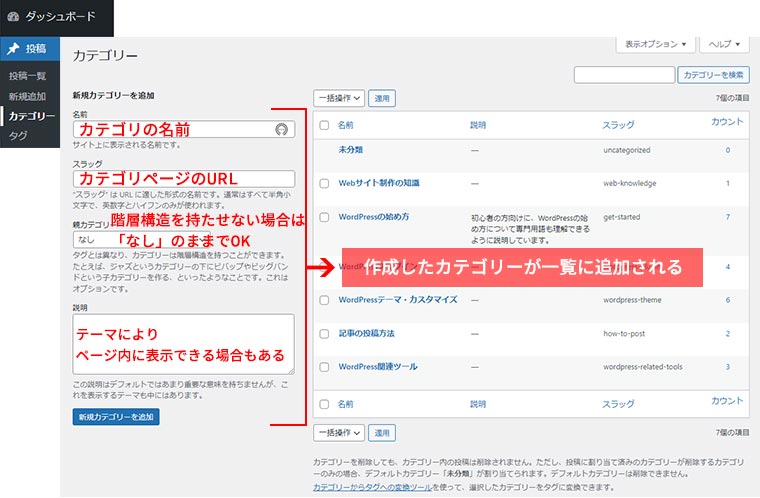The height and width of the screenshot is (498, 760).
Task: Click count 6 for WordPressテーマ・カスタマイズ
Action: (x=728, y=300)
